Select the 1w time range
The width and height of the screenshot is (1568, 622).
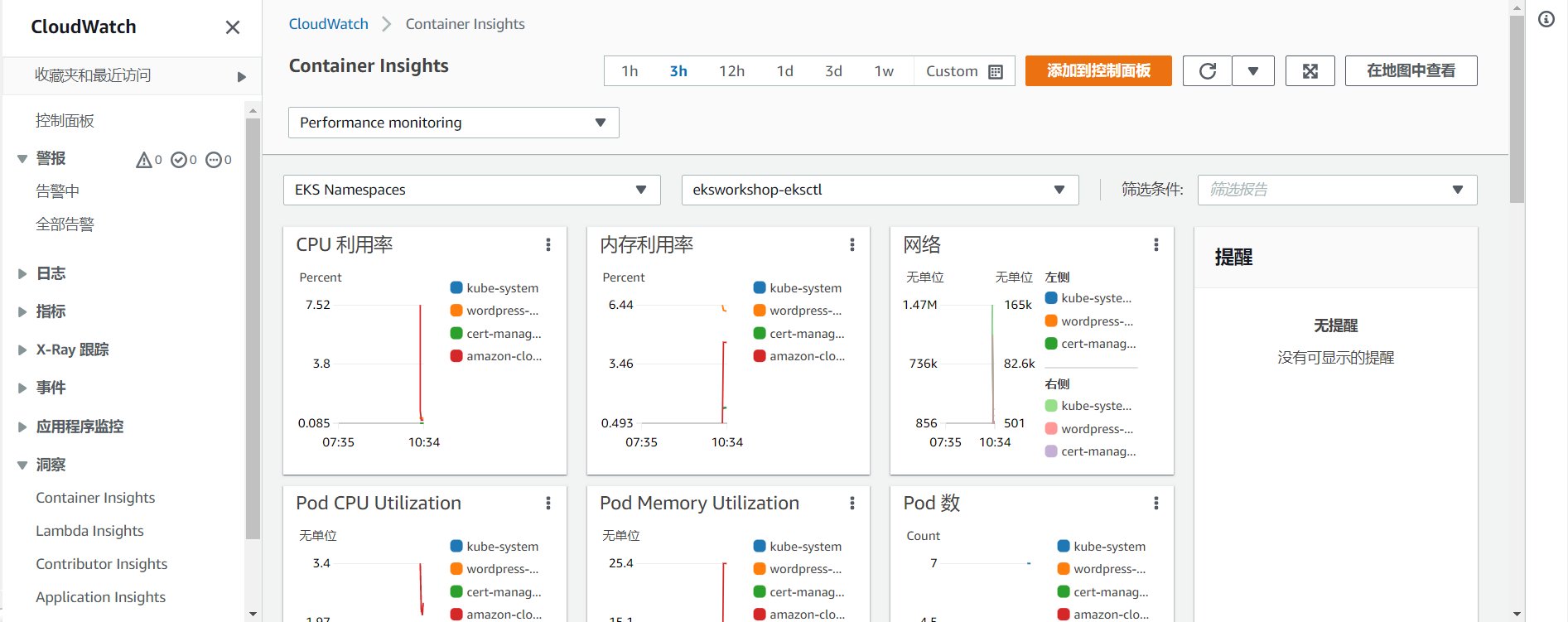884,71
